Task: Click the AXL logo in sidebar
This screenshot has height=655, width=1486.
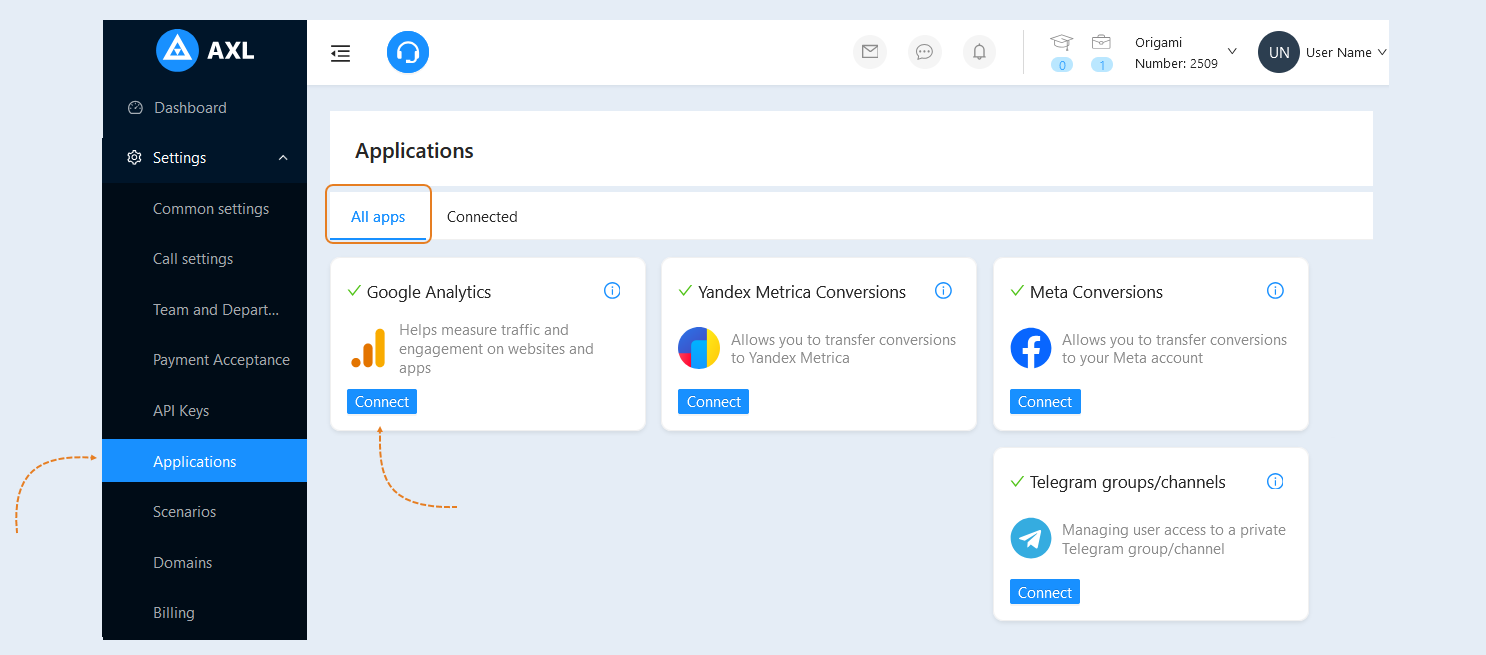Action: point(205,50)
